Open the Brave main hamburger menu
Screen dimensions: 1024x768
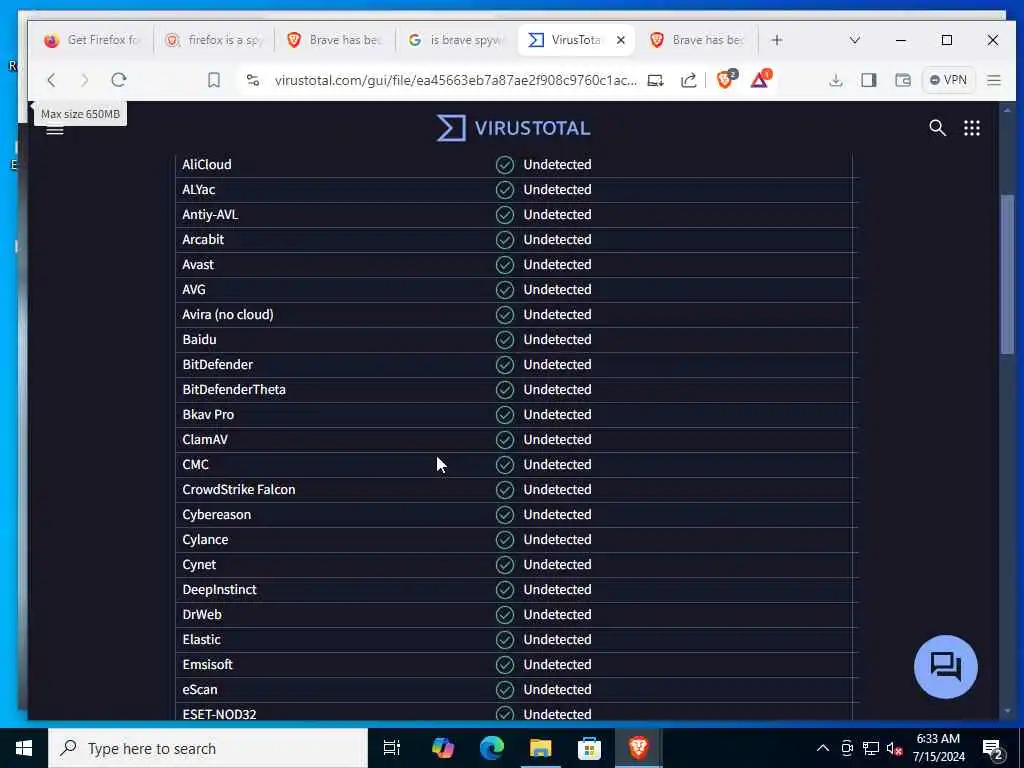coord(994,80)
